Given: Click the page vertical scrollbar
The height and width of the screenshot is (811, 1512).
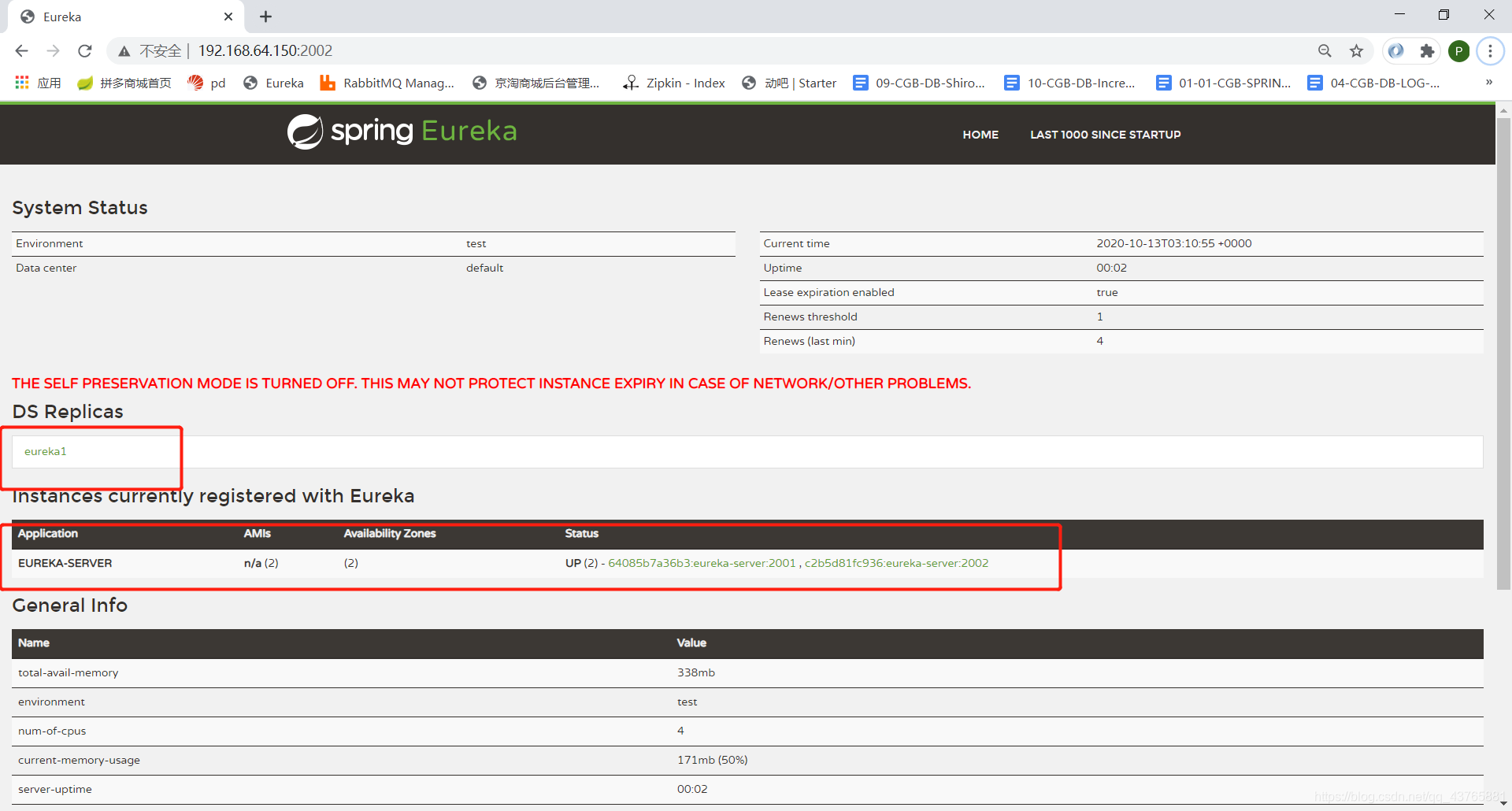Looking at the screenshot, I should 1503,354.
